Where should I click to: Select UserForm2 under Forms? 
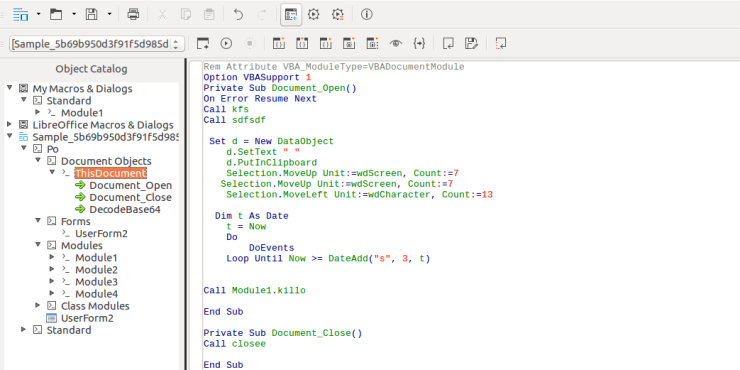(101, 234)
